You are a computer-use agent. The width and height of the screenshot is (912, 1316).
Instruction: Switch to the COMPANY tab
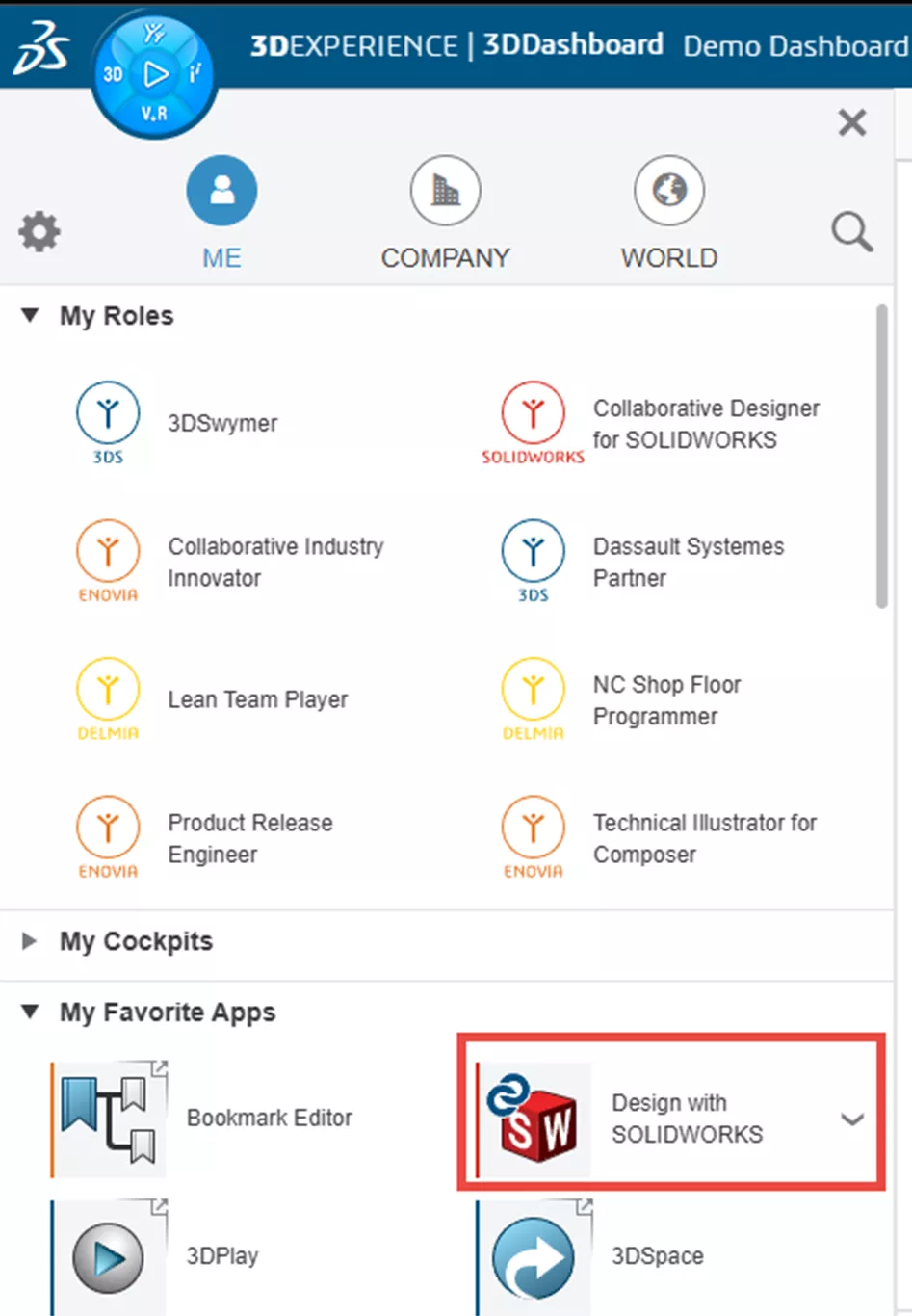coord(445,212)
